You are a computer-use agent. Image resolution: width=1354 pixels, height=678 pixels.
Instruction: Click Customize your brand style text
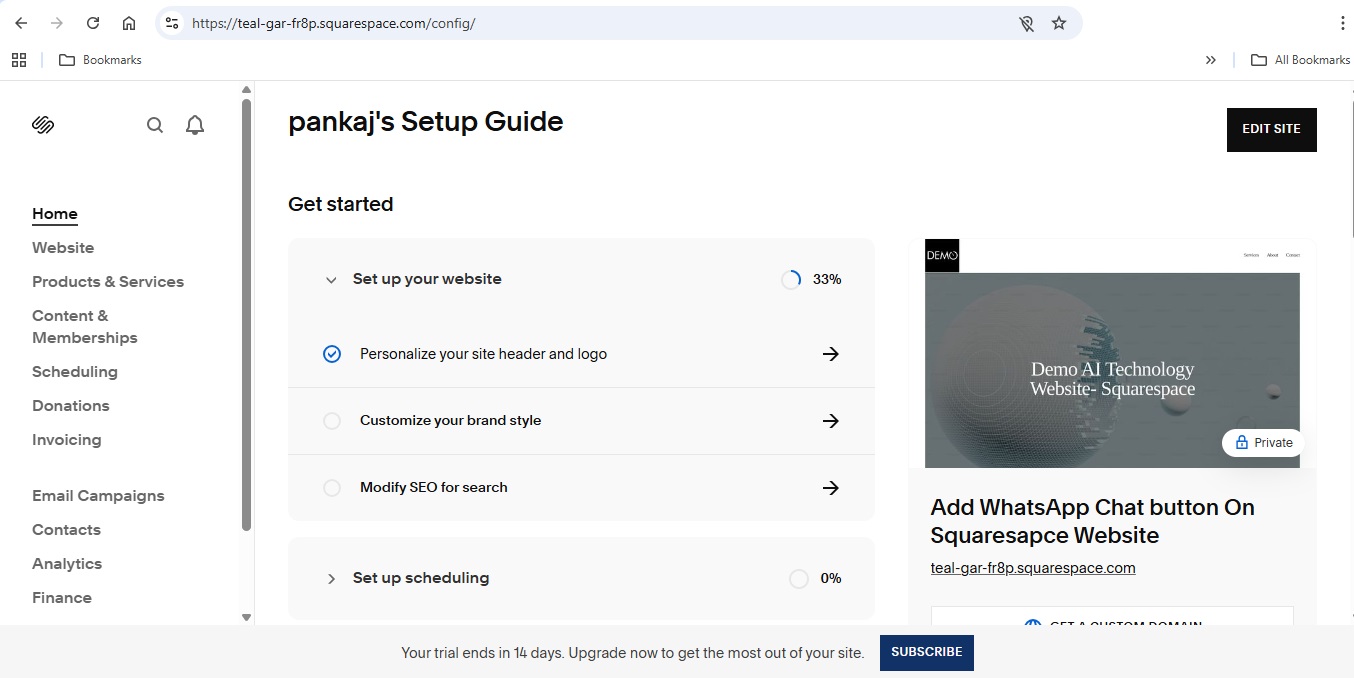click(x=450, y=421)
